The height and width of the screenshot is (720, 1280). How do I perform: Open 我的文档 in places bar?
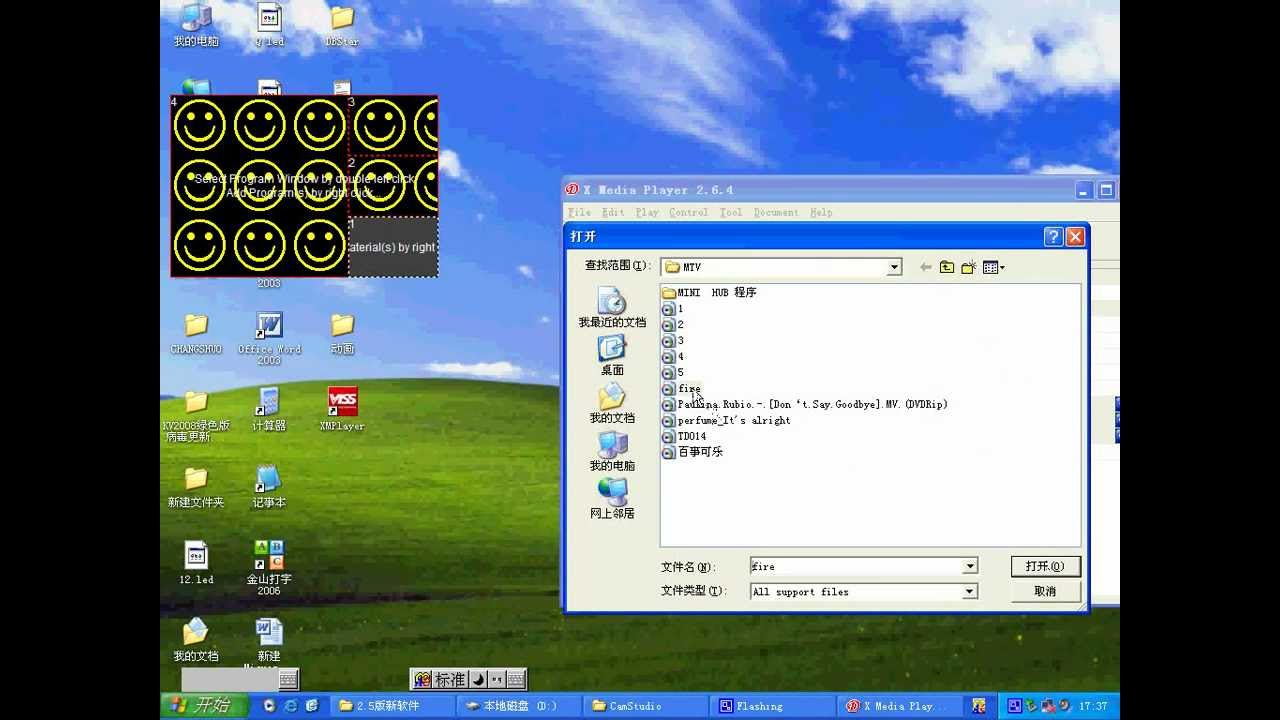click(612, 404)
